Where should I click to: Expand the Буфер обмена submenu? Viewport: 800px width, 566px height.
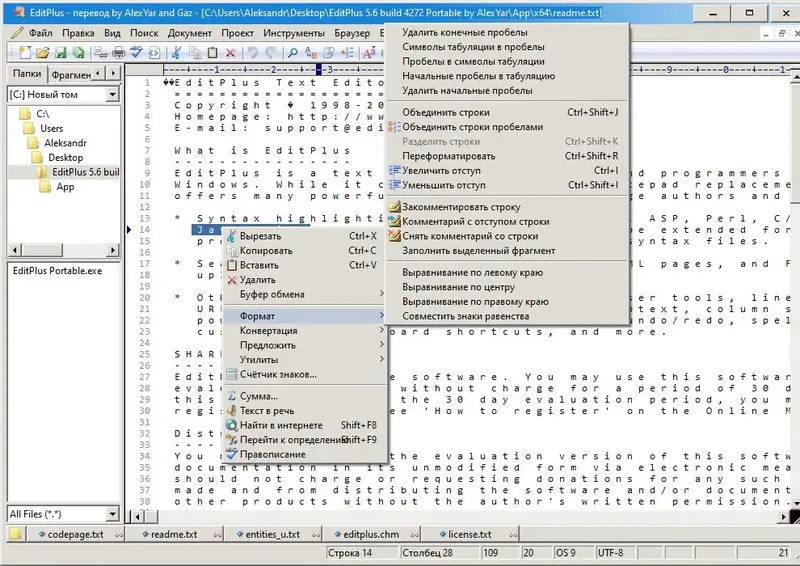click(304, 294)
